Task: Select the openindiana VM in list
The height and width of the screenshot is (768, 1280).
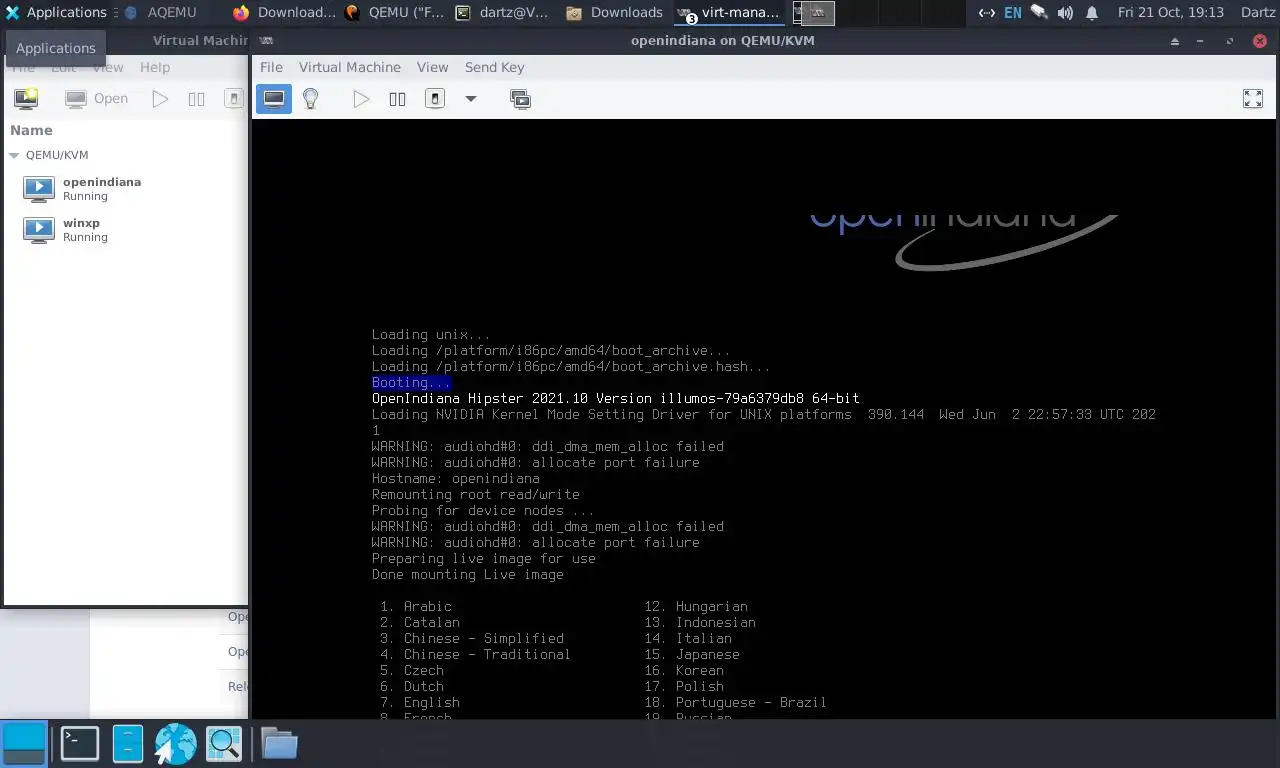Action: click(x=125, y=189)
